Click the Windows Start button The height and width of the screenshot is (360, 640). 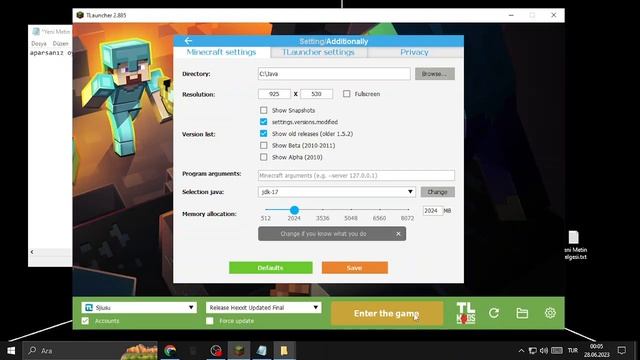pos(11,351)
